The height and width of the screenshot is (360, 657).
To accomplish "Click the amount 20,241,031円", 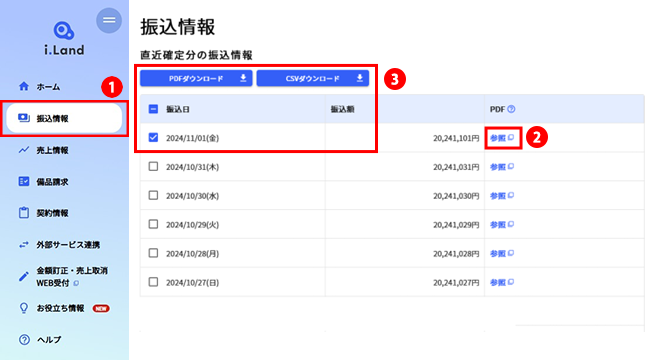I will pos(456,167).
